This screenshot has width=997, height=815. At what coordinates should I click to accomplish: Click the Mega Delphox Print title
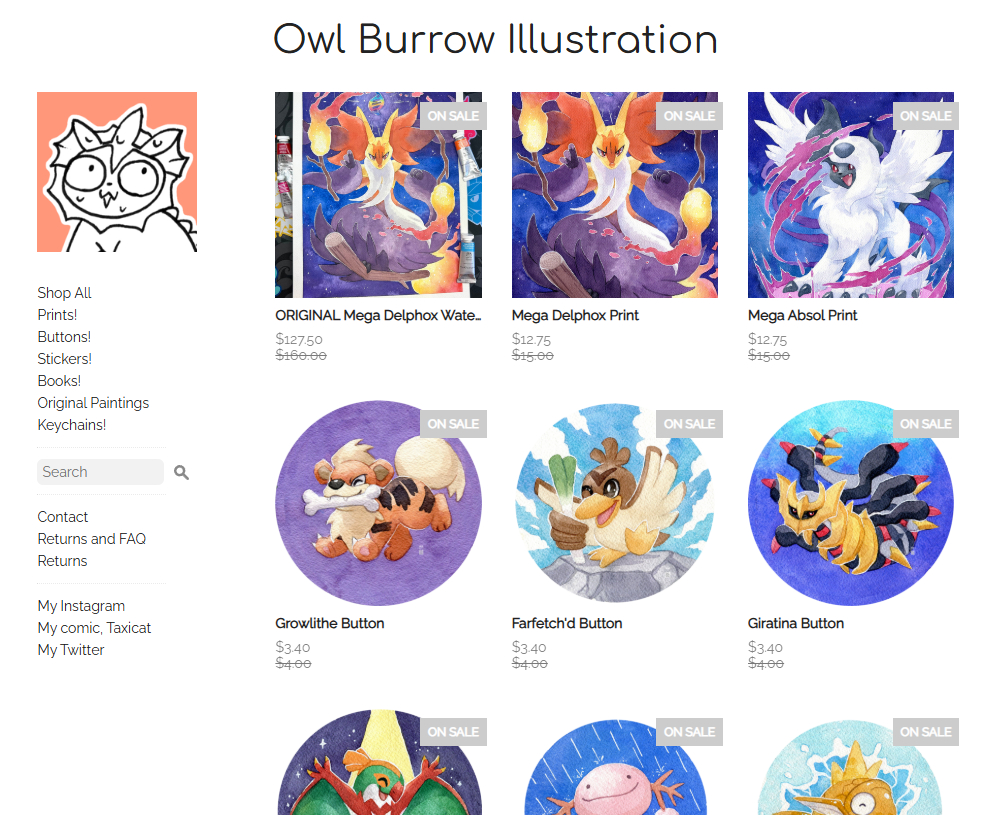575,315
